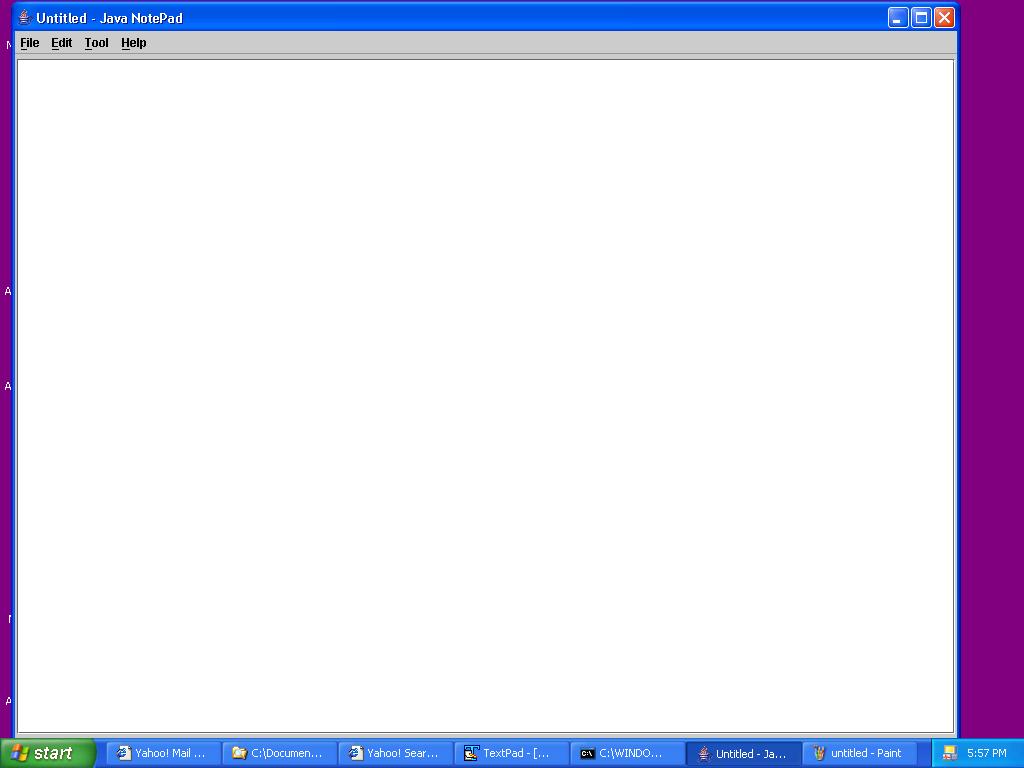Click the system tray network icon
This screenshot has width=1024, height=768.
950,754
